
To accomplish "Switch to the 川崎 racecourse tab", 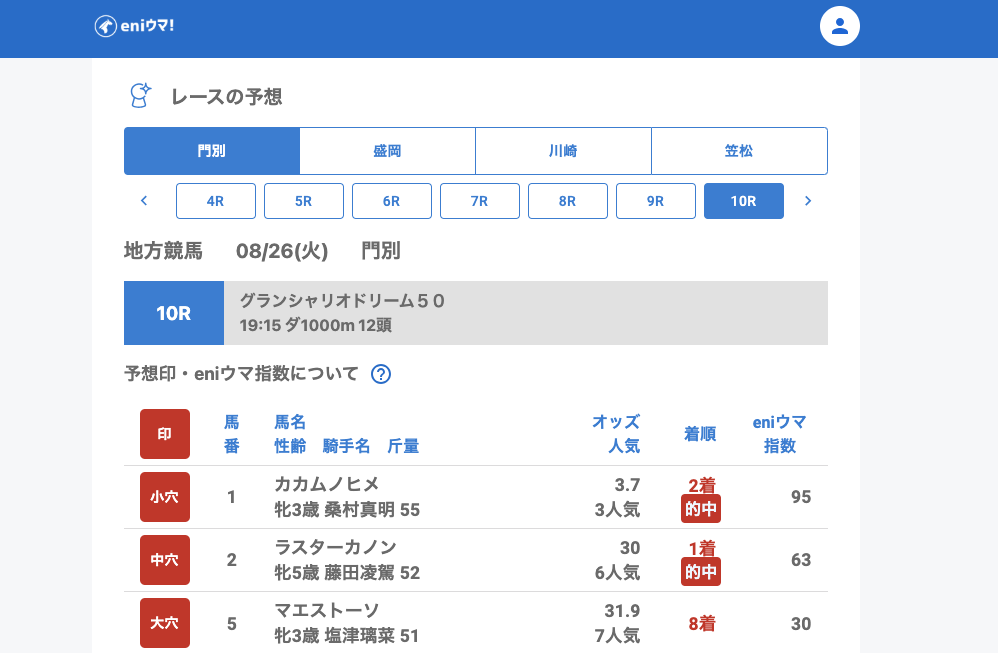I will coord(563,151).
